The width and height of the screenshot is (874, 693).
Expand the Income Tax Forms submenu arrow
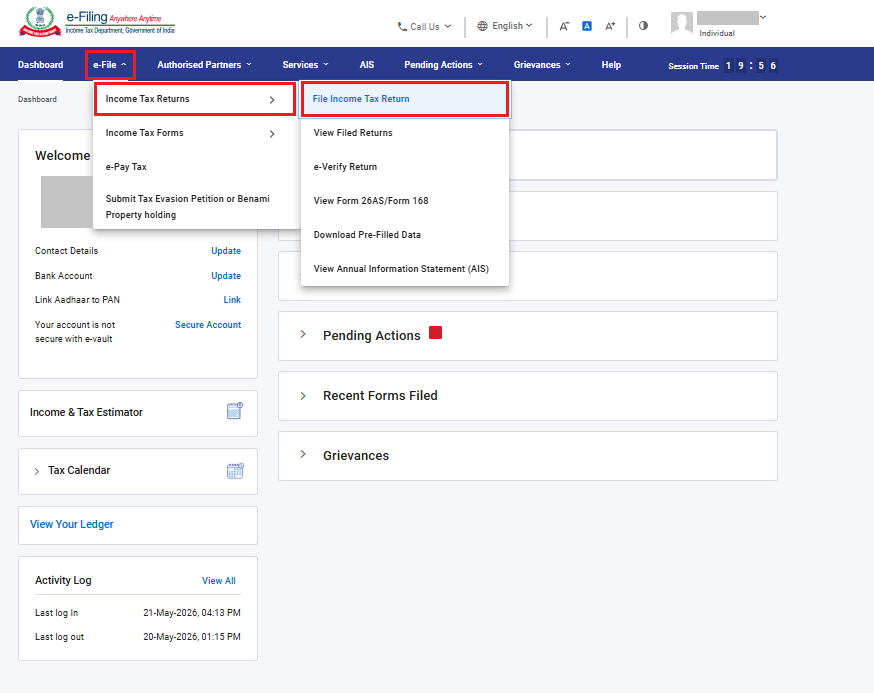click(x=272, y=134)
